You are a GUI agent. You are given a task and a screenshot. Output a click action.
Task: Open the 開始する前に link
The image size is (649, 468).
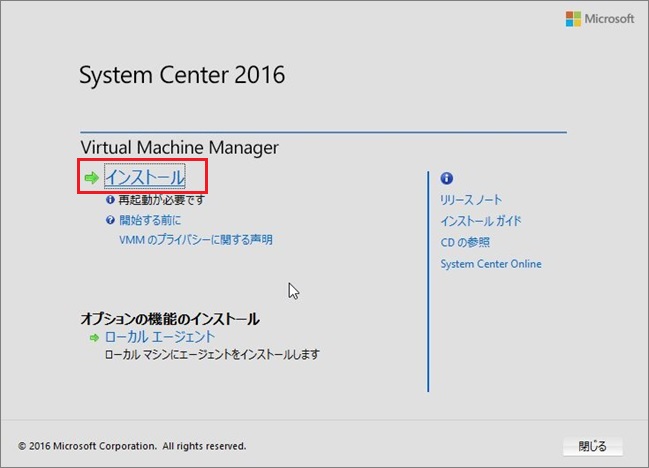coord(150,220)
